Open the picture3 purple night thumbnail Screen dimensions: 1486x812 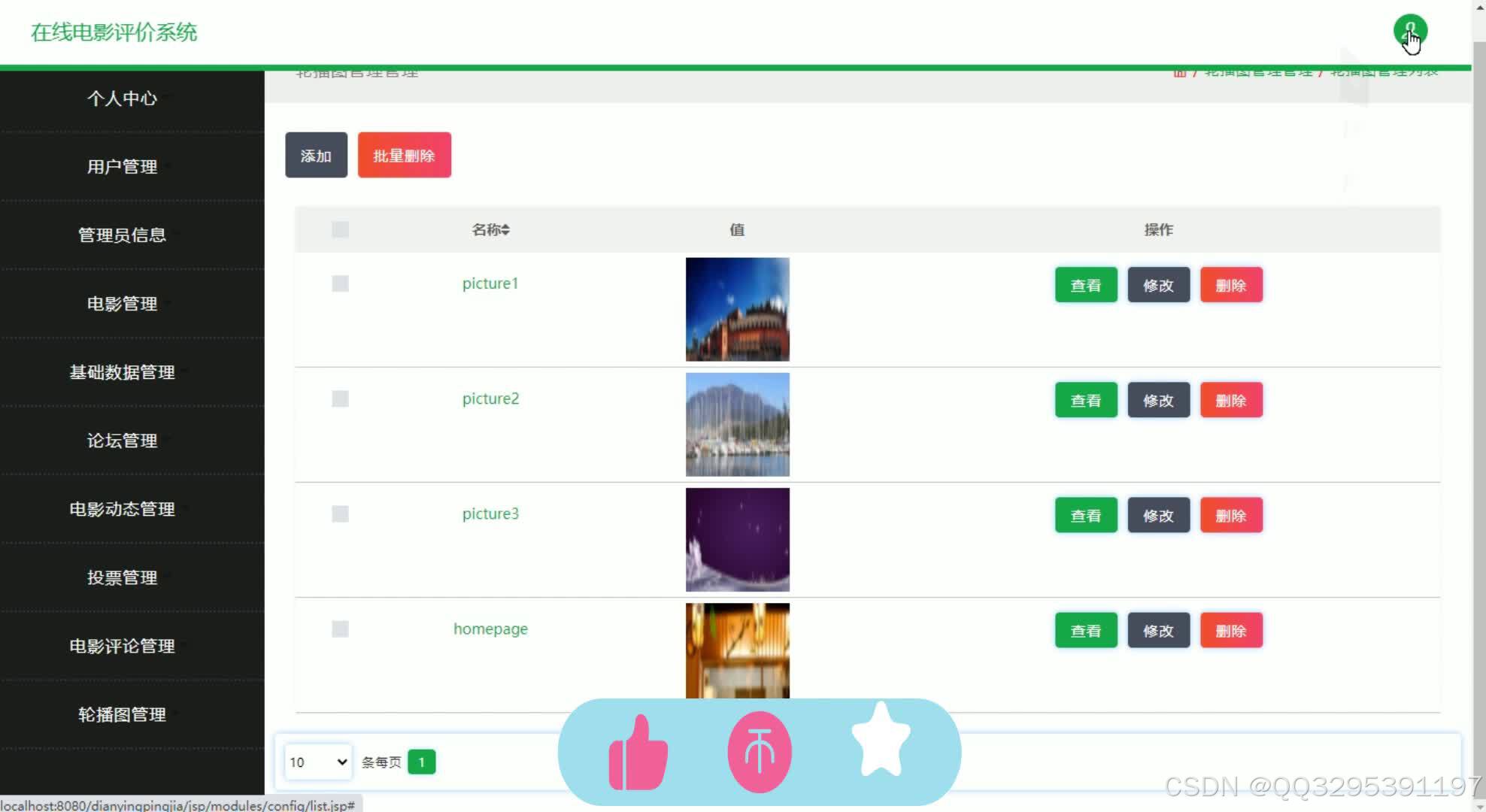click(737, 539)
